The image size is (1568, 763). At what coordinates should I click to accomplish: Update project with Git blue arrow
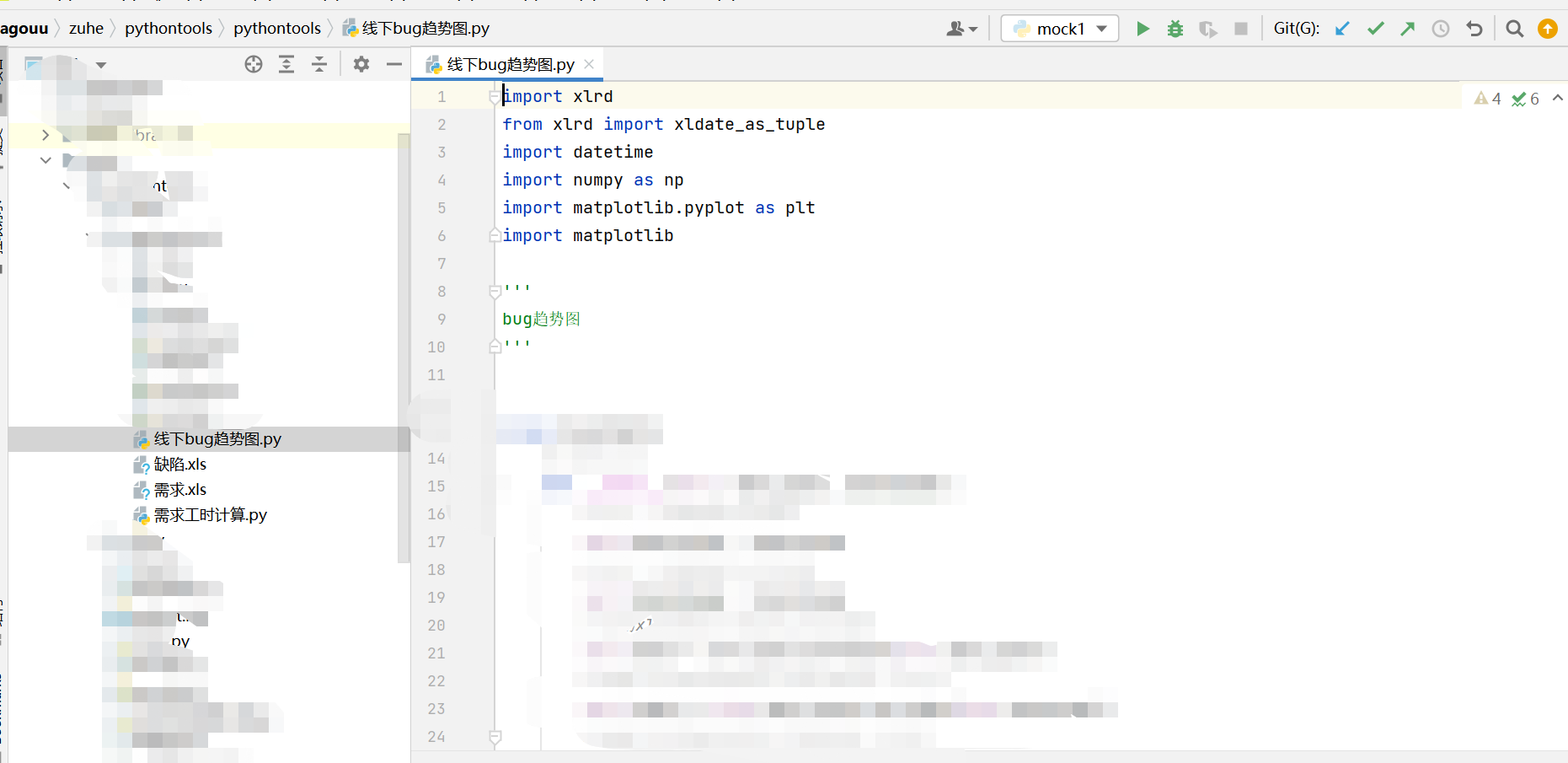[1343, 29]
